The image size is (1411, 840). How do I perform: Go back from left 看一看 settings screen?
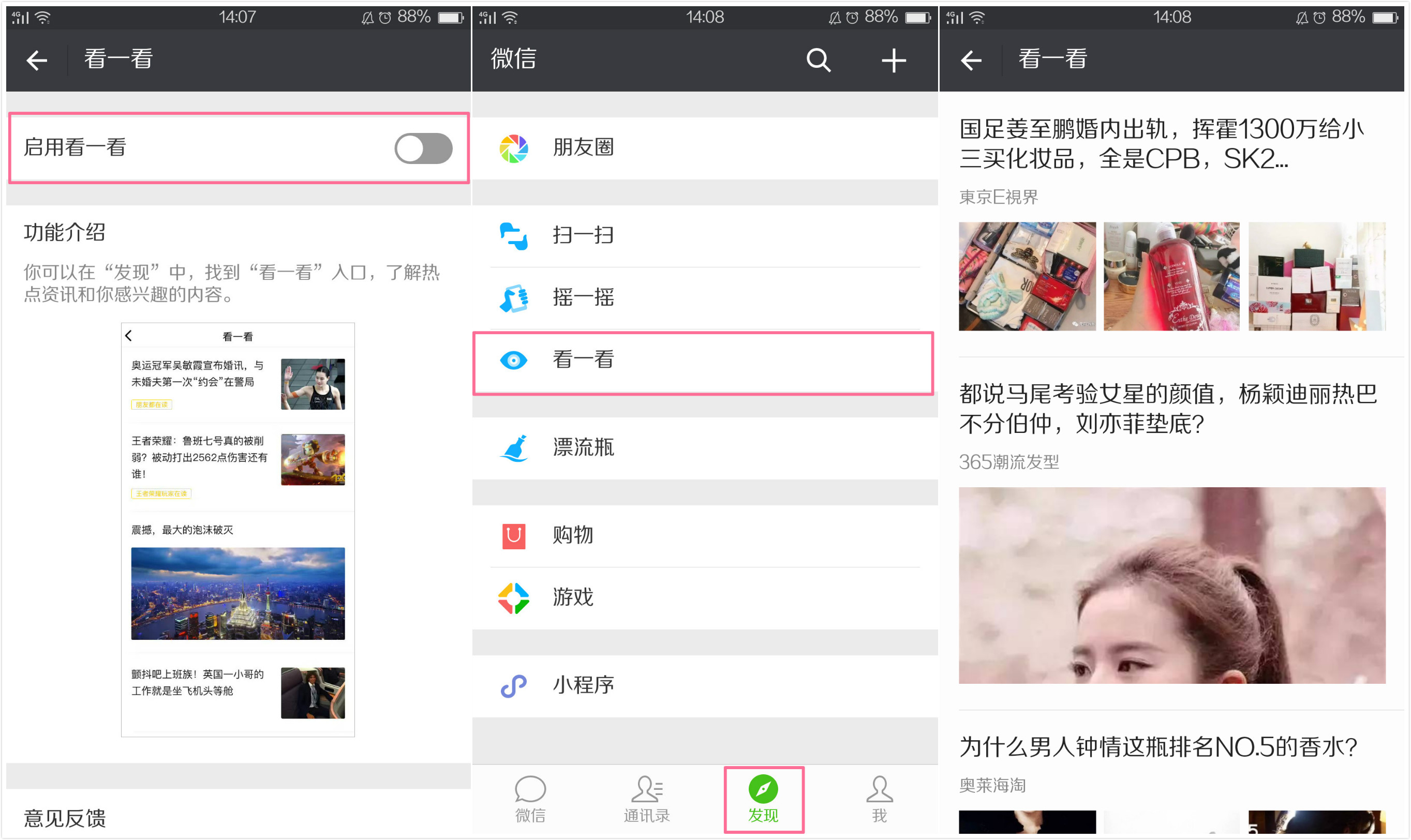coord(37,60)
